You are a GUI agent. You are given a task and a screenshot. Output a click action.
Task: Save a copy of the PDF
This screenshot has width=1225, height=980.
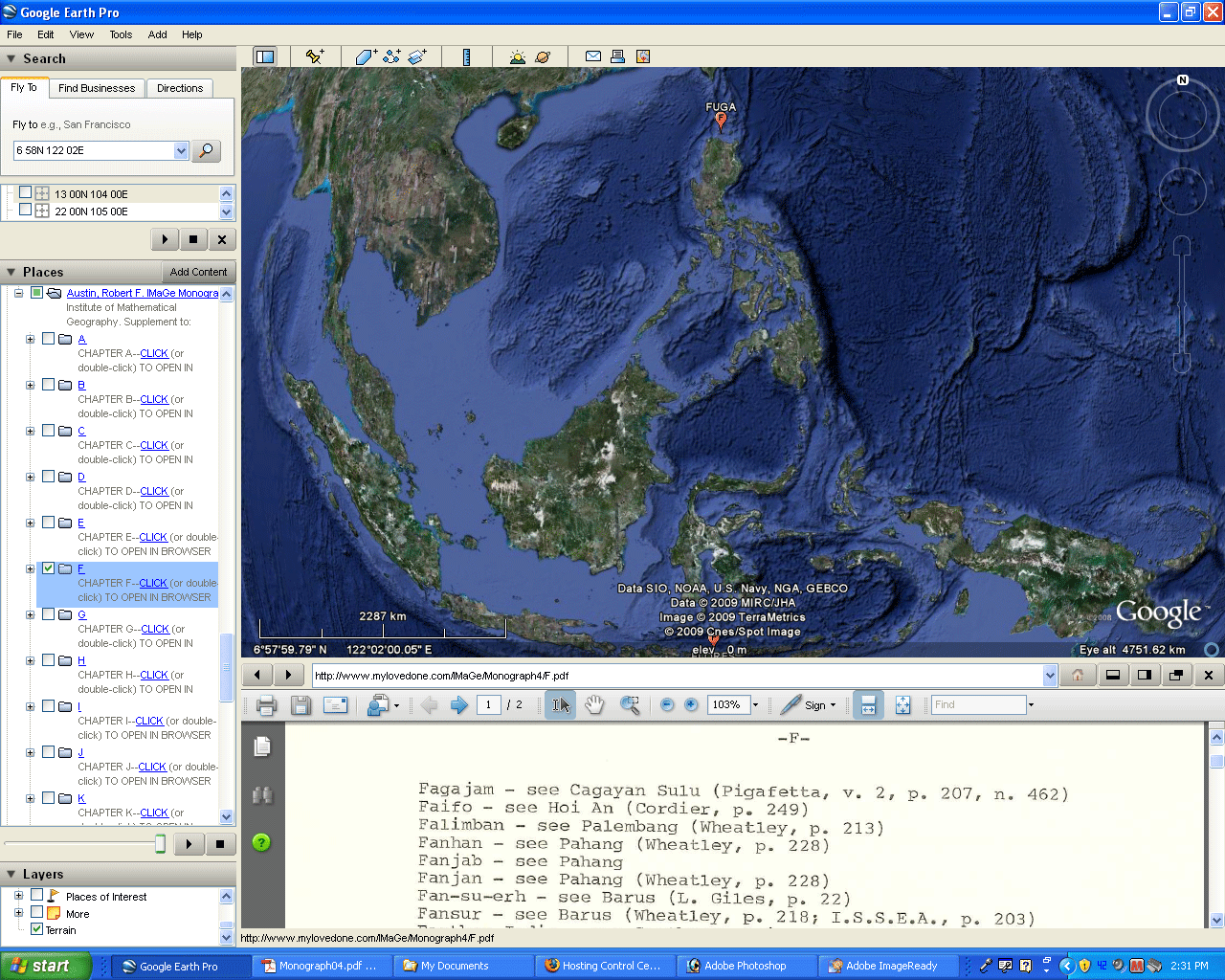(x=301, y=705)
